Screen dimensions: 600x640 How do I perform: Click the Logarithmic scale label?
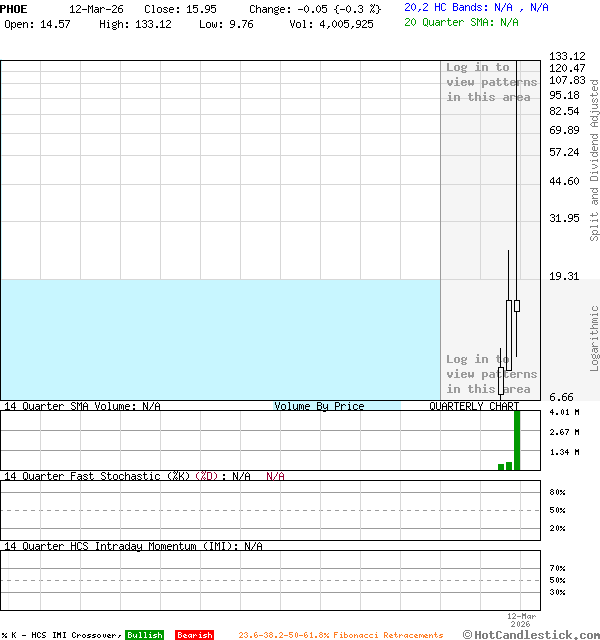click(x=594, y=338)
